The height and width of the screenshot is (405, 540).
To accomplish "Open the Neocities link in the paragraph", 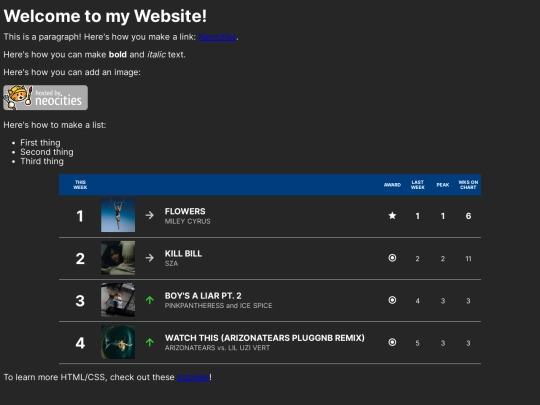I will (217, 37).
